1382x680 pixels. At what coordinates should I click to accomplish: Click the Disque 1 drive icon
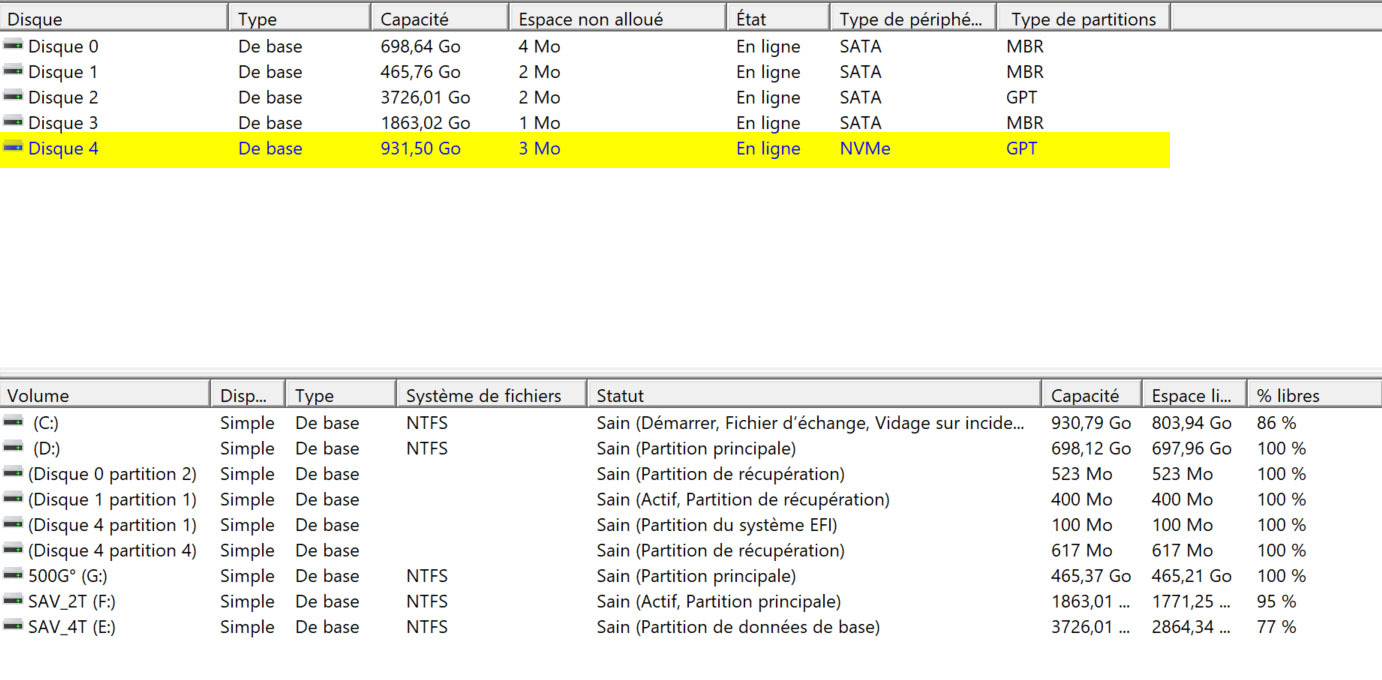13,72
